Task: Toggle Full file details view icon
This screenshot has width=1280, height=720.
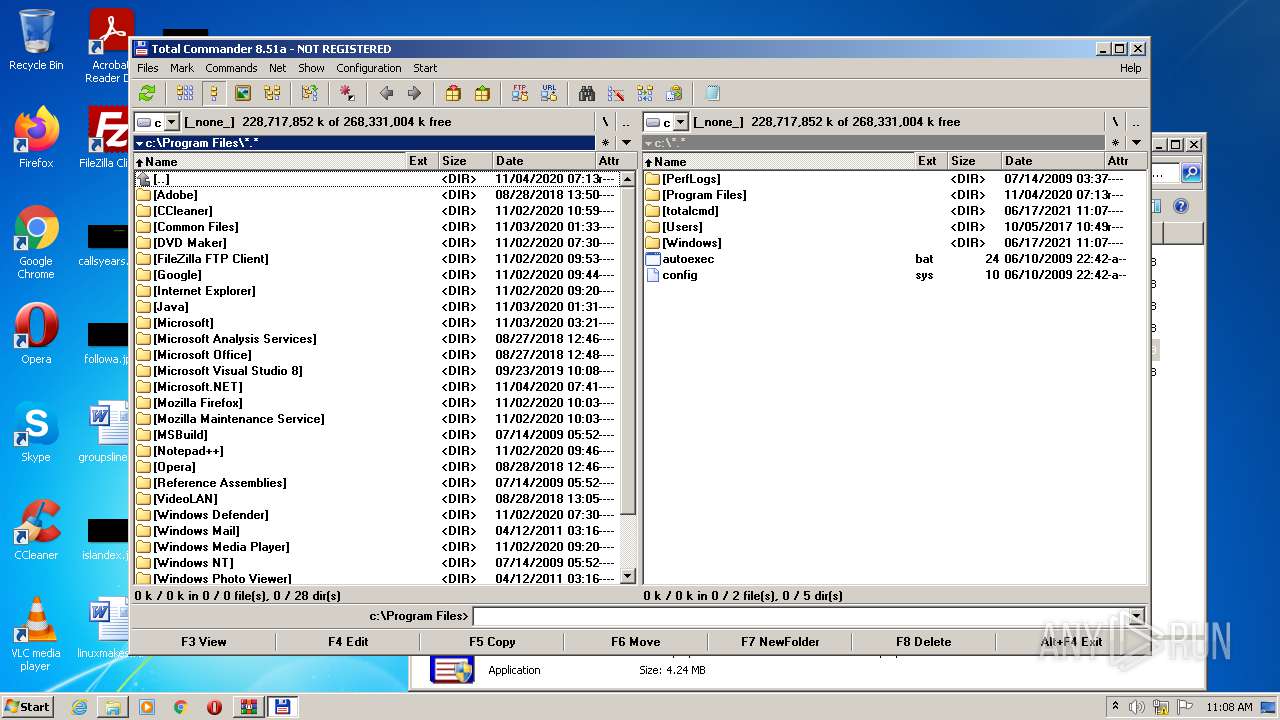Action: (x=213, y=93)
